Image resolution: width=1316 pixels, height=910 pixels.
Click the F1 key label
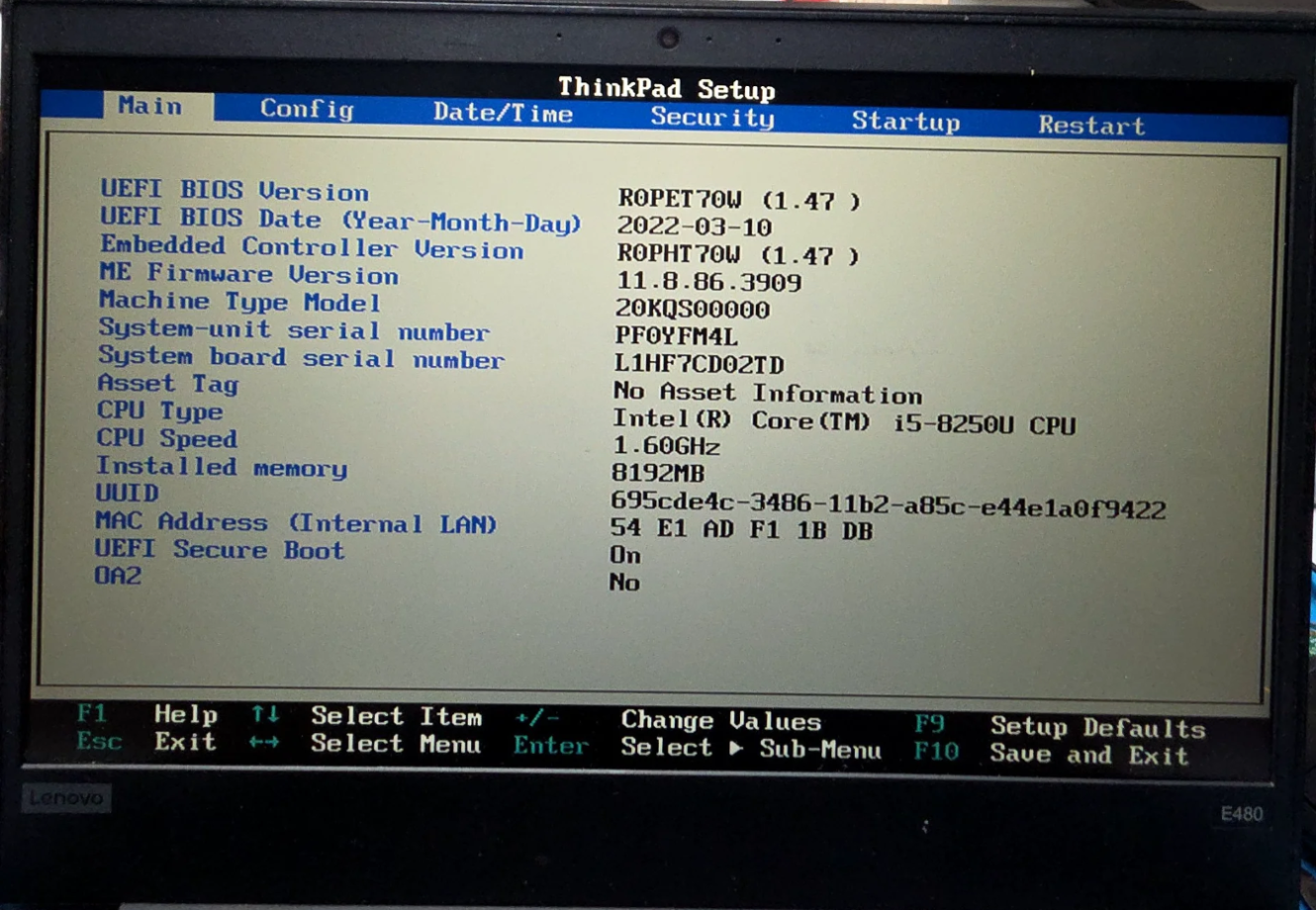click(92, 712)
